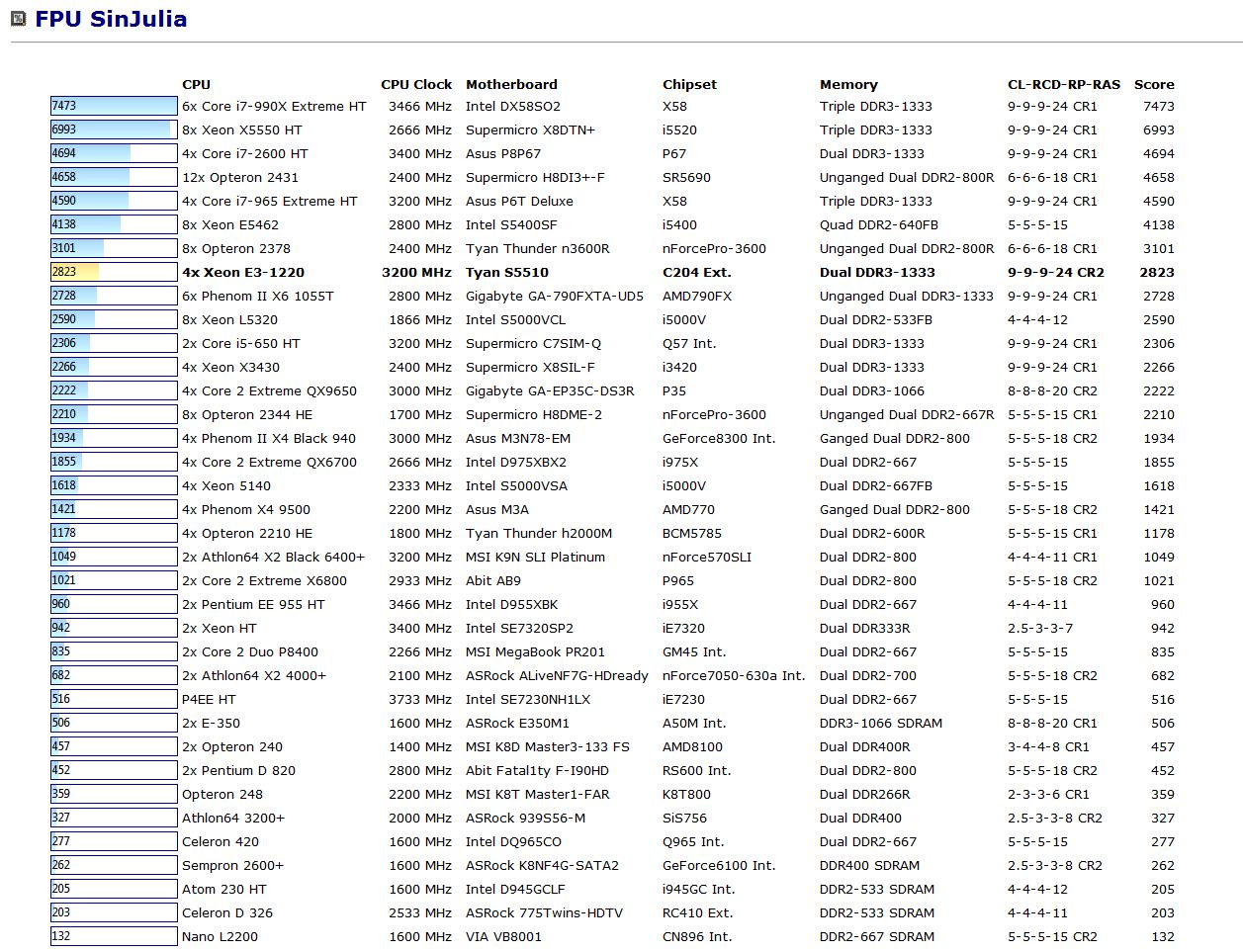This screenshot has height=952, width=1243.
Task: Select the 4x Core 2 Extreme QX9650 entry
Action: tap(270, 390)
